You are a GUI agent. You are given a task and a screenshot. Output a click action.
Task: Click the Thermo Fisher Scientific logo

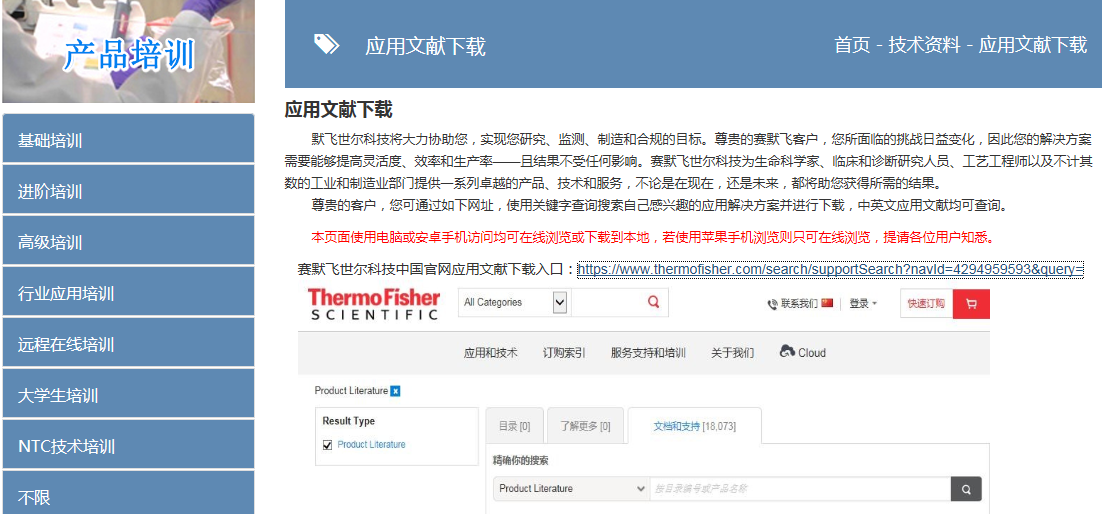374,304
